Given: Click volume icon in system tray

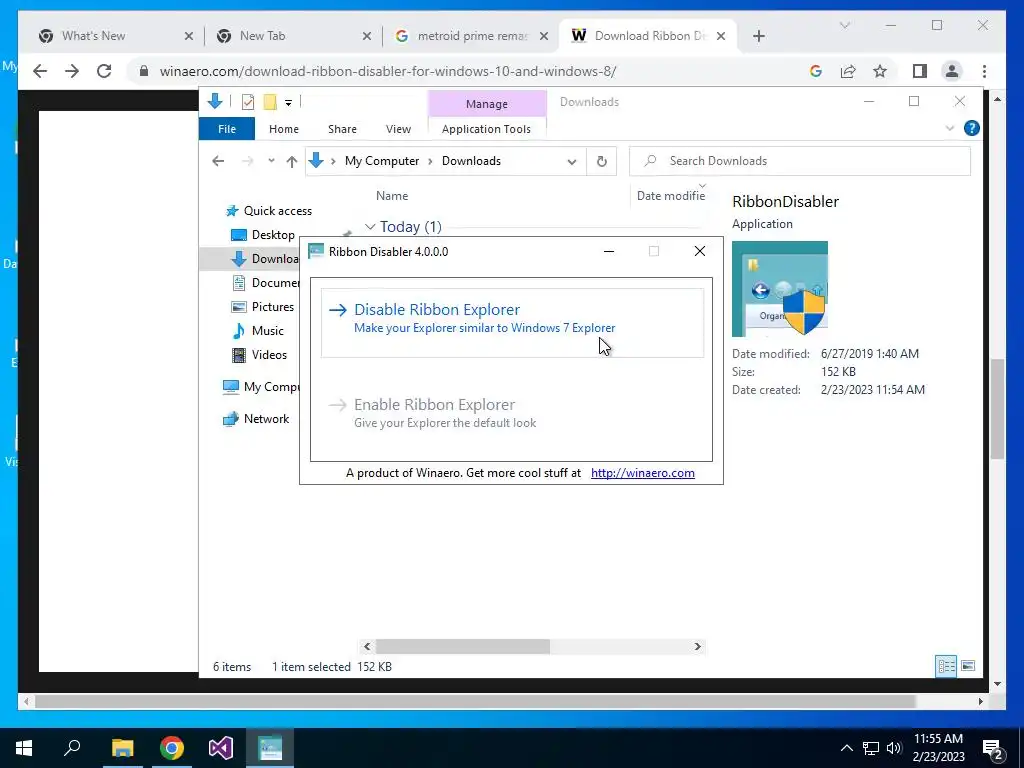Looking at the screenshot, I should 895,748.
